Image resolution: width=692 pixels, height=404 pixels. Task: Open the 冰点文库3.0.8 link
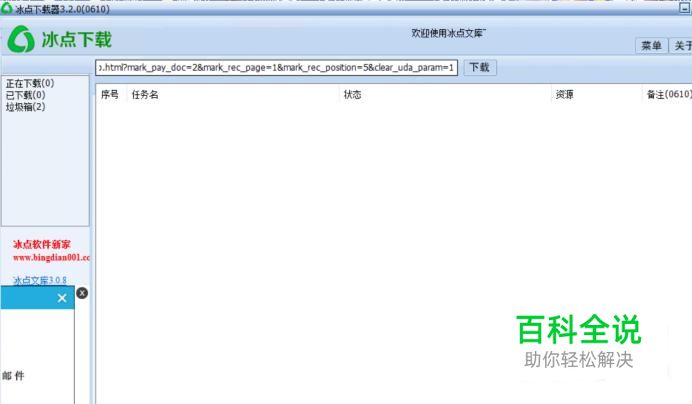pyautogui.click(x=40, y=280)
